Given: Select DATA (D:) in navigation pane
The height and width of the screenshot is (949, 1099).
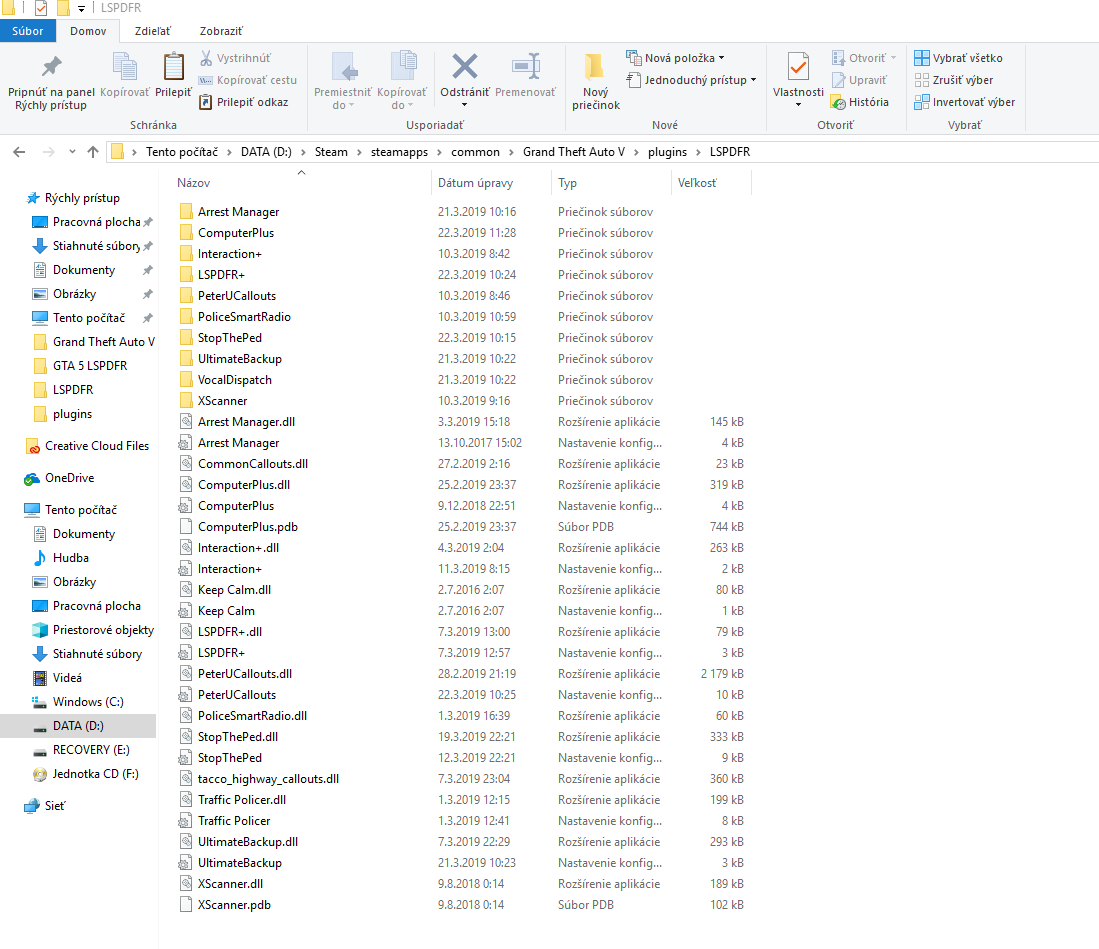Looking at the screenshot, I should click(x=78, y=726).
